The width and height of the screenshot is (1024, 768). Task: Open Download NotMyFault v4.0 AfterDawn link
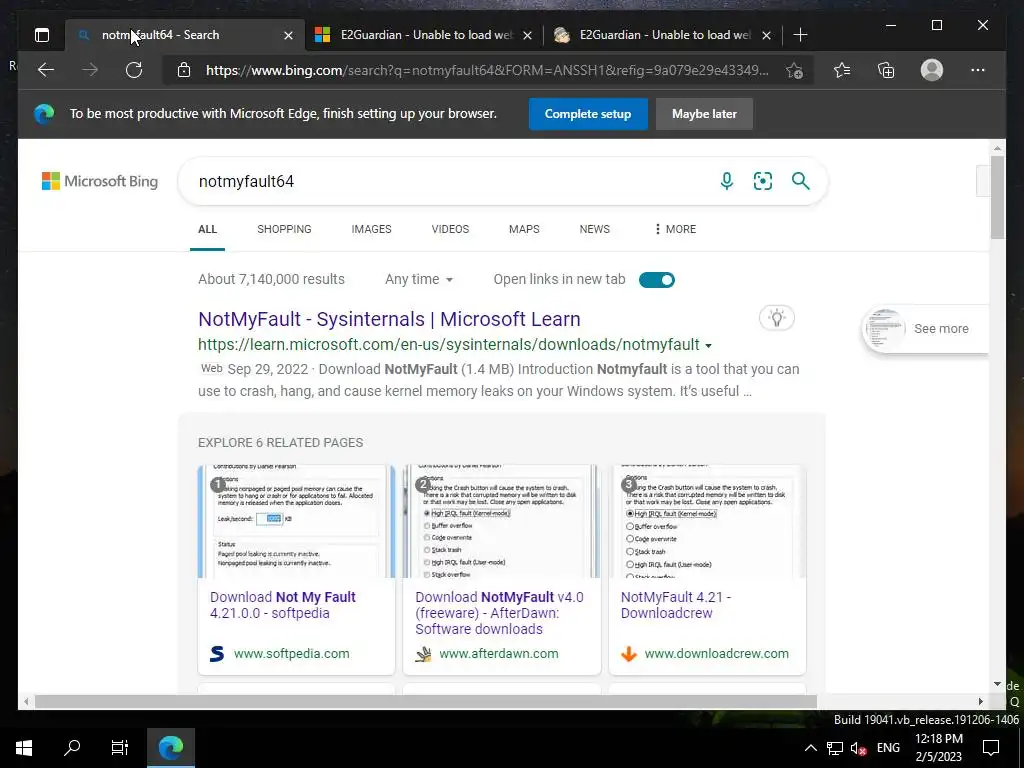pos(500,613)
